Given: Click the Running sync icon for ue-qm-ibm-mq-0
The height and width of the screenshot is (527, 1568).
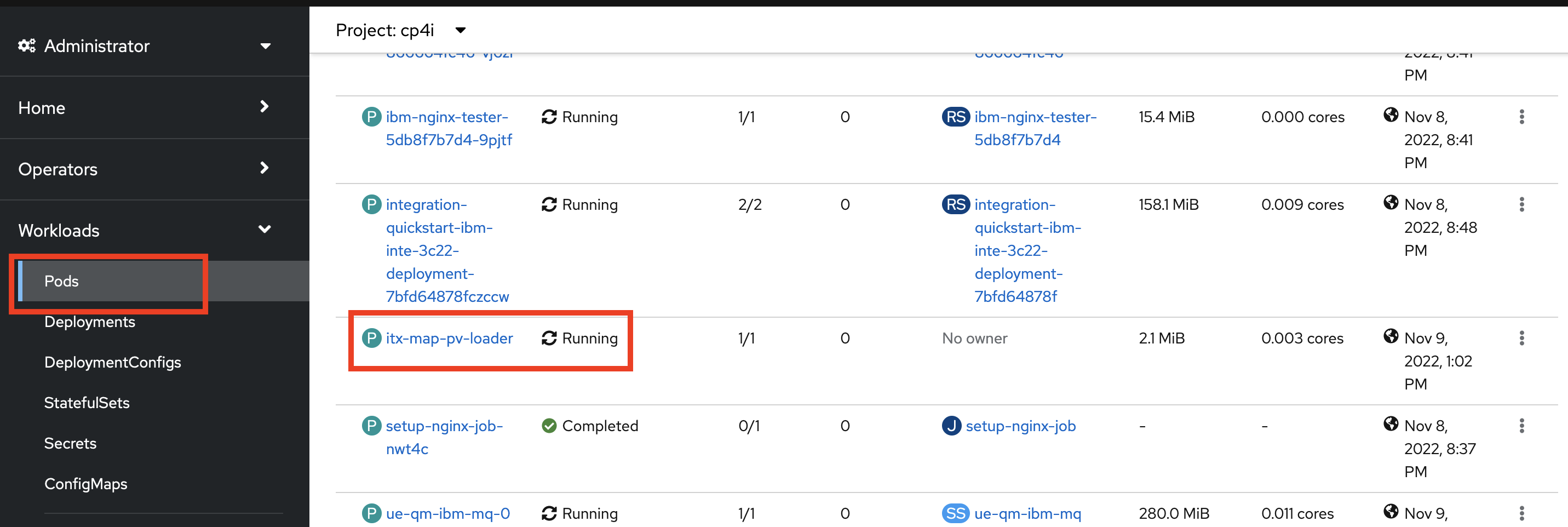Looking at the screenshot, I should click(x=549, y=514).
